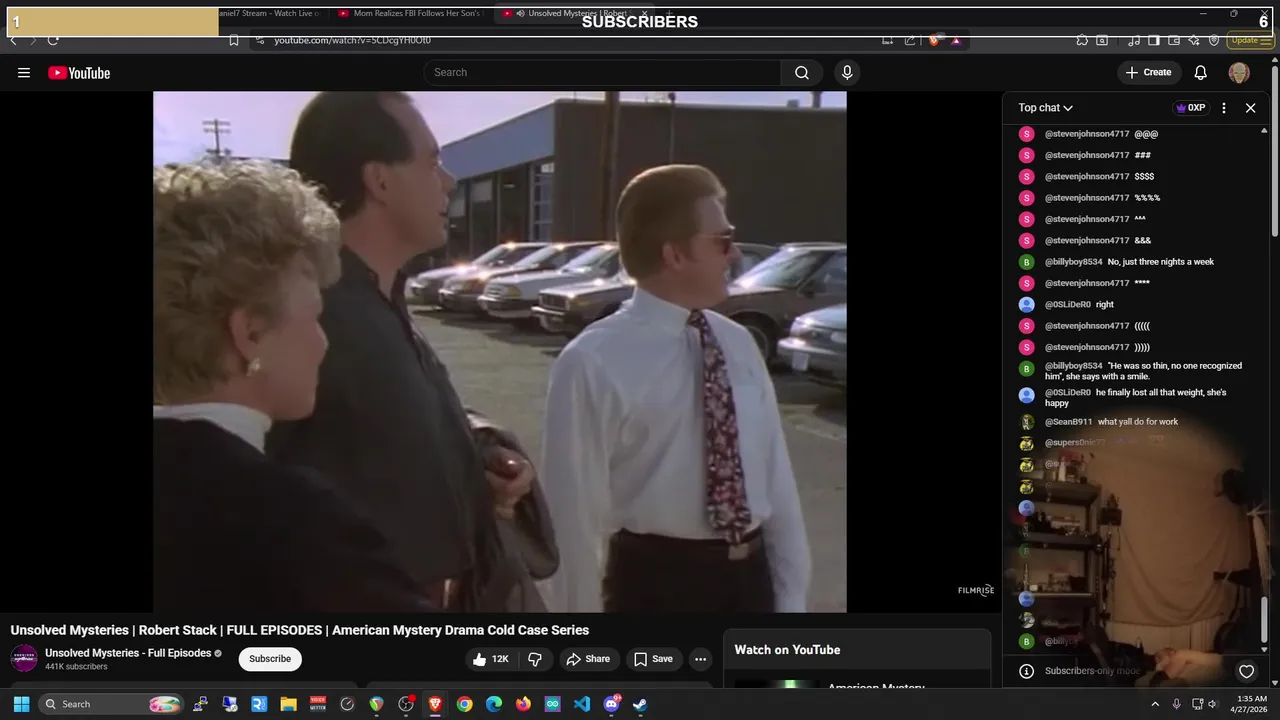1280x720 pixels.
Task: Open YouTube notifications bell
Action: (x=1201, y=72)
